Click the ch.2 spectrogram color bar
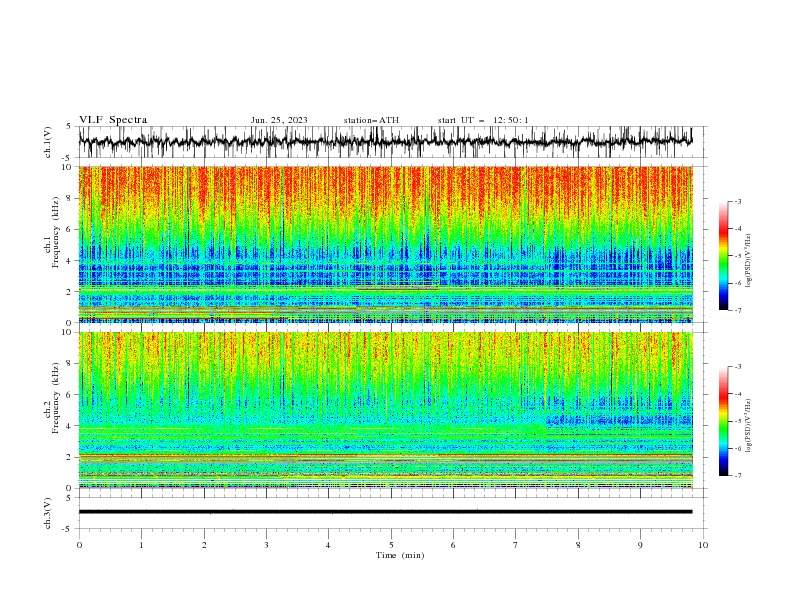The image size is (792, 612). tap(723, 421)
